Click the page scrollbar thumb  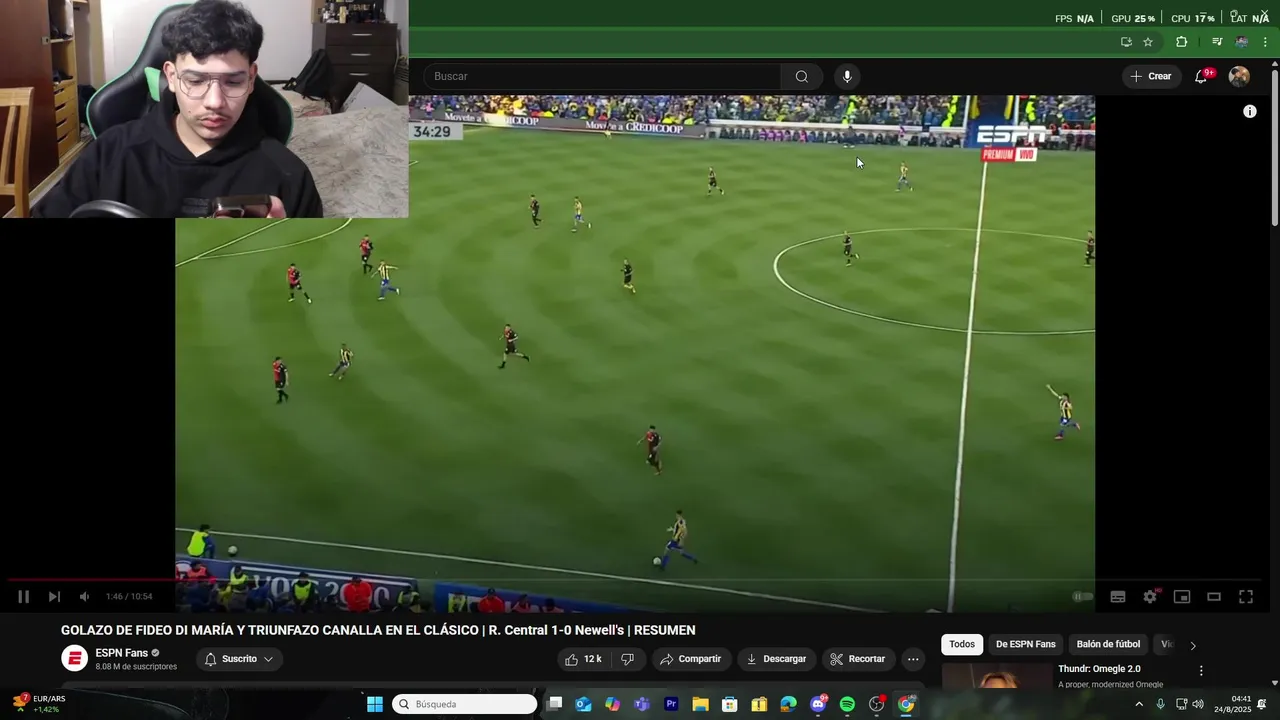point(1275,147)
